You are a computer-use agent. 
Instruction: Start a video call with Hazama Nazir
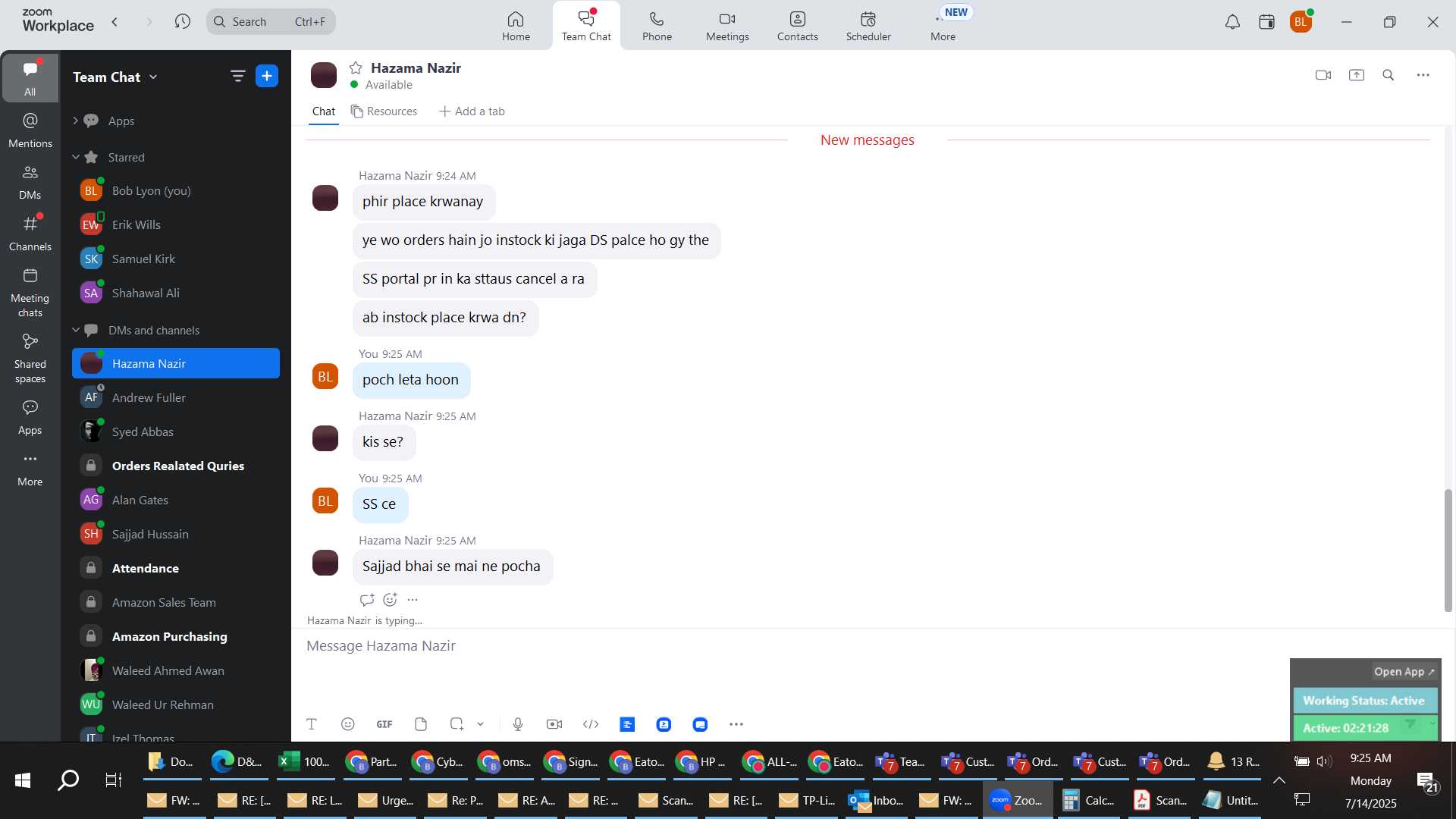coord(1323,75)
